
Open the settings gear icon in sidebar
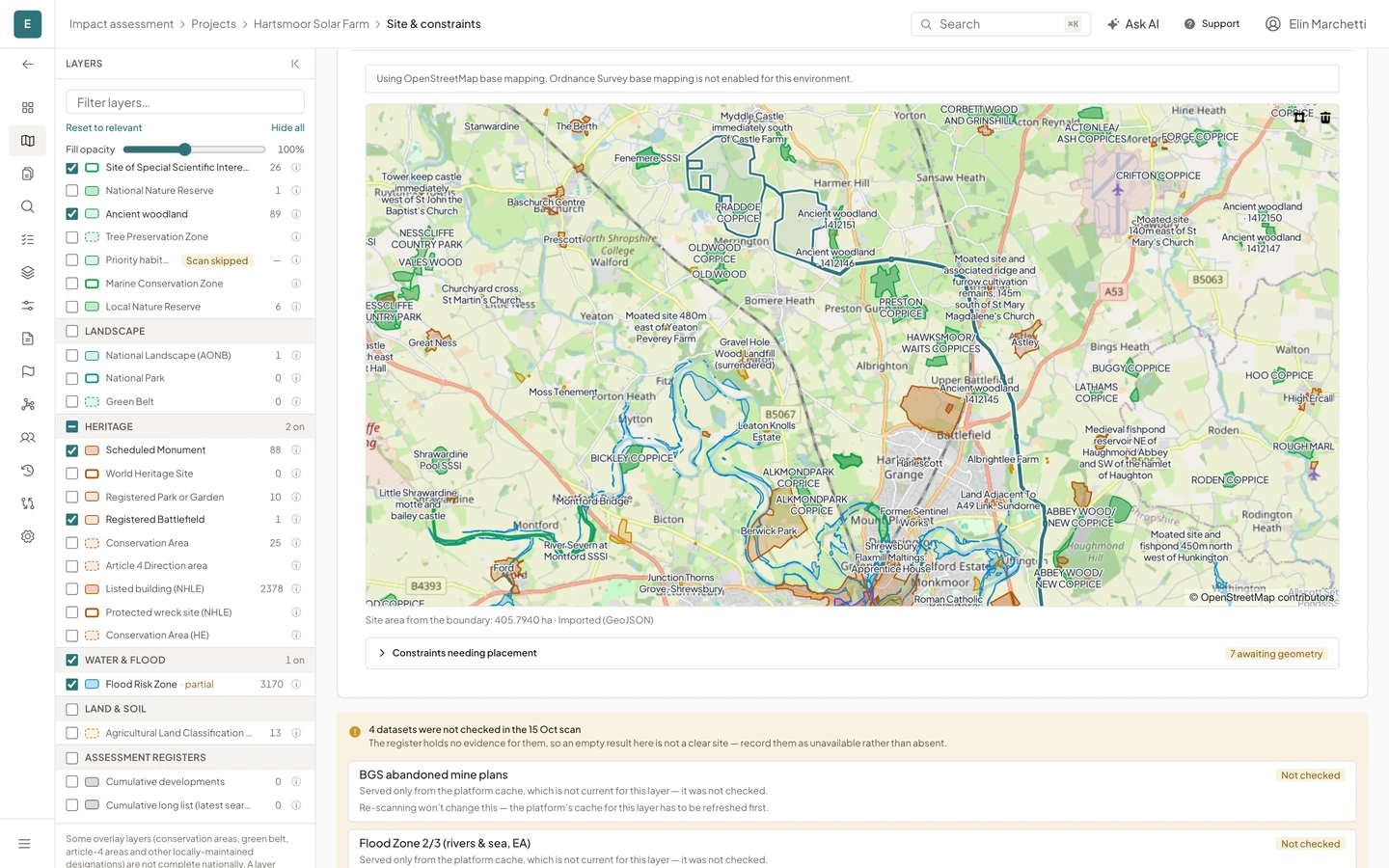[28, 536]
